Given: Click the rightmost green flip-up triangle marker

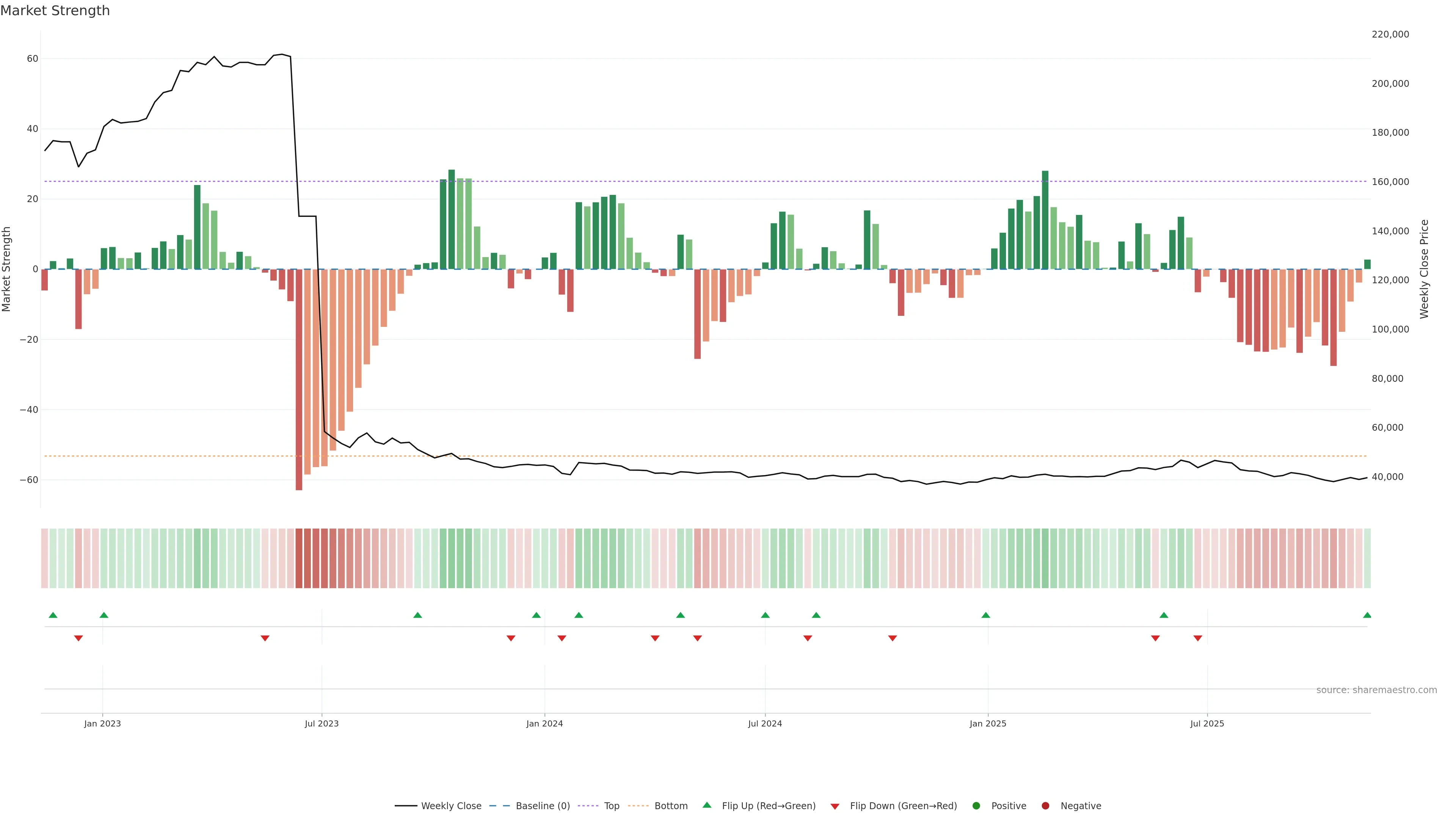Looking at the screenshot, I should (x=1367, y=615).
